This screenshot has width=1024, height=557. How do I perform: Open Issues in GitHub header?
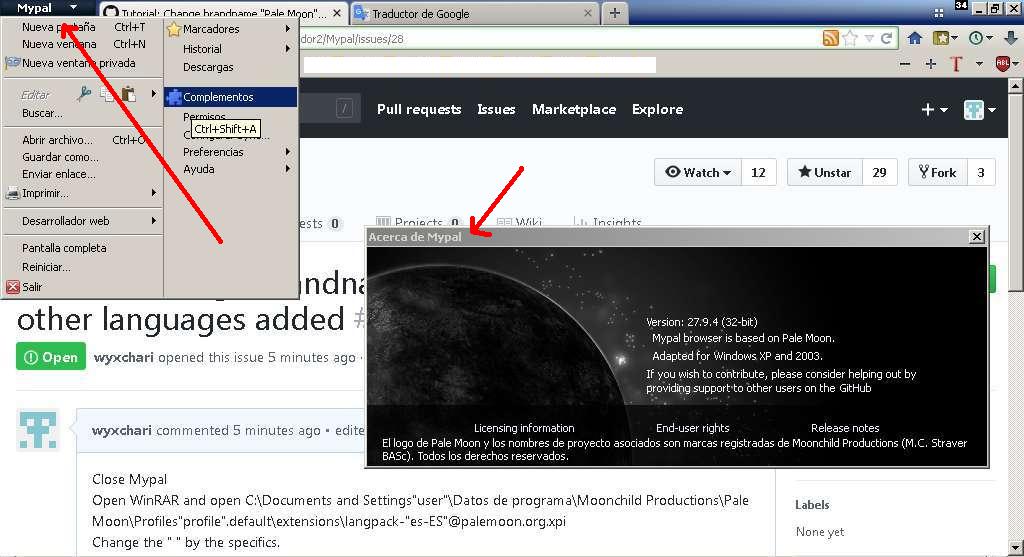[496, 110]
